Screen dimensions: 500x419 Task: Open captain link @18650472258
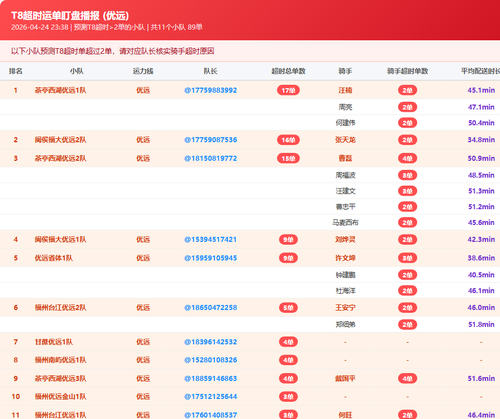tap(211, 308)
